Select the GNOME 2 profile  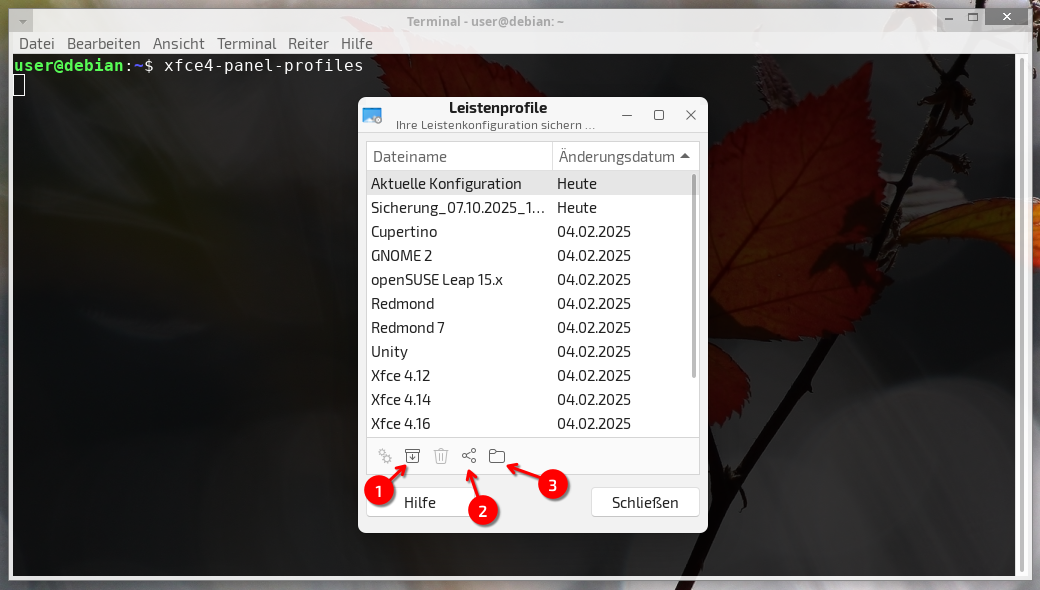coord(401,256)
